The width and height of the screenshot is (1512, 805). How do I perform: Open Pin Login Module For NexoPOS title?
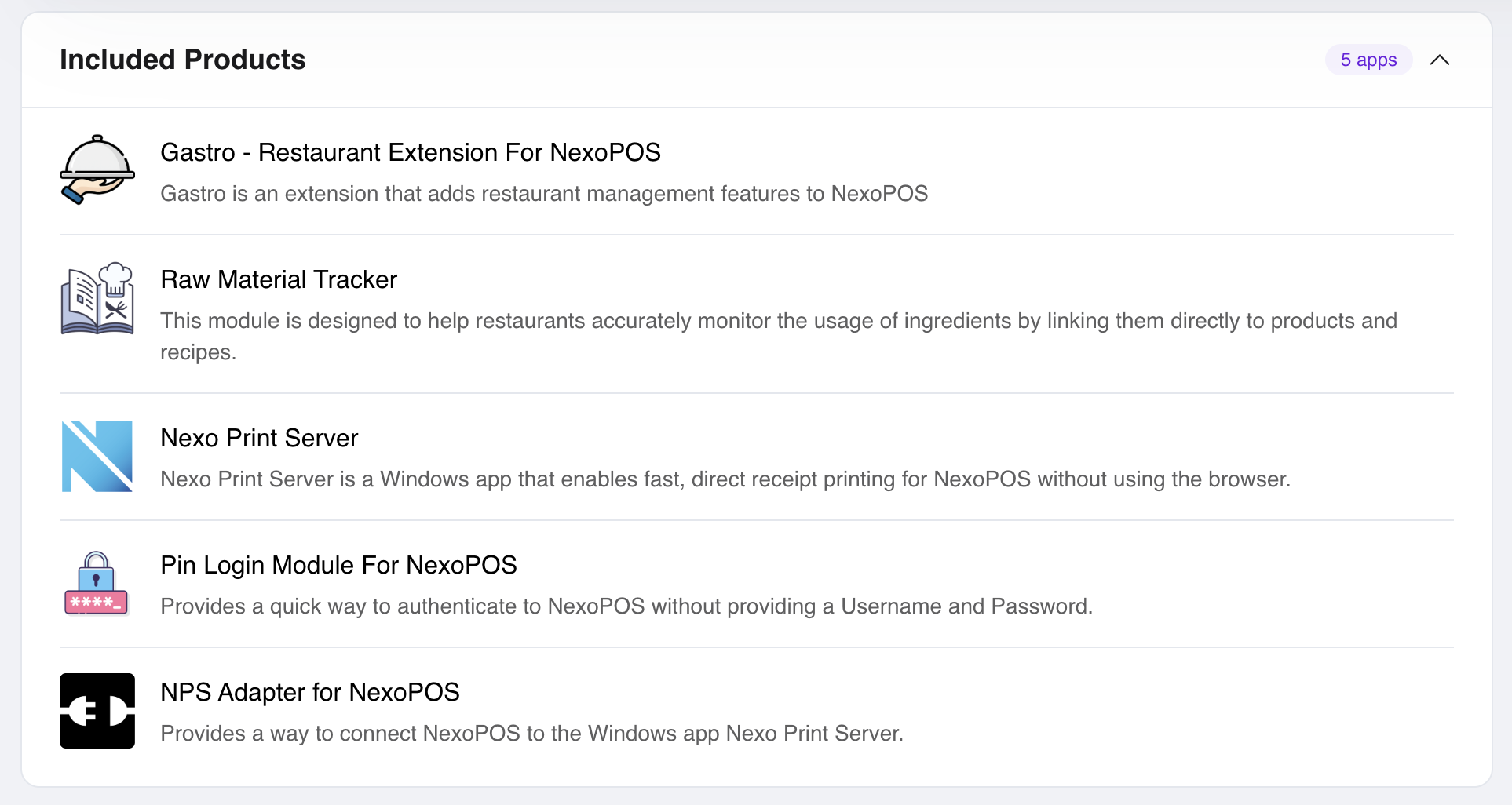338,565
